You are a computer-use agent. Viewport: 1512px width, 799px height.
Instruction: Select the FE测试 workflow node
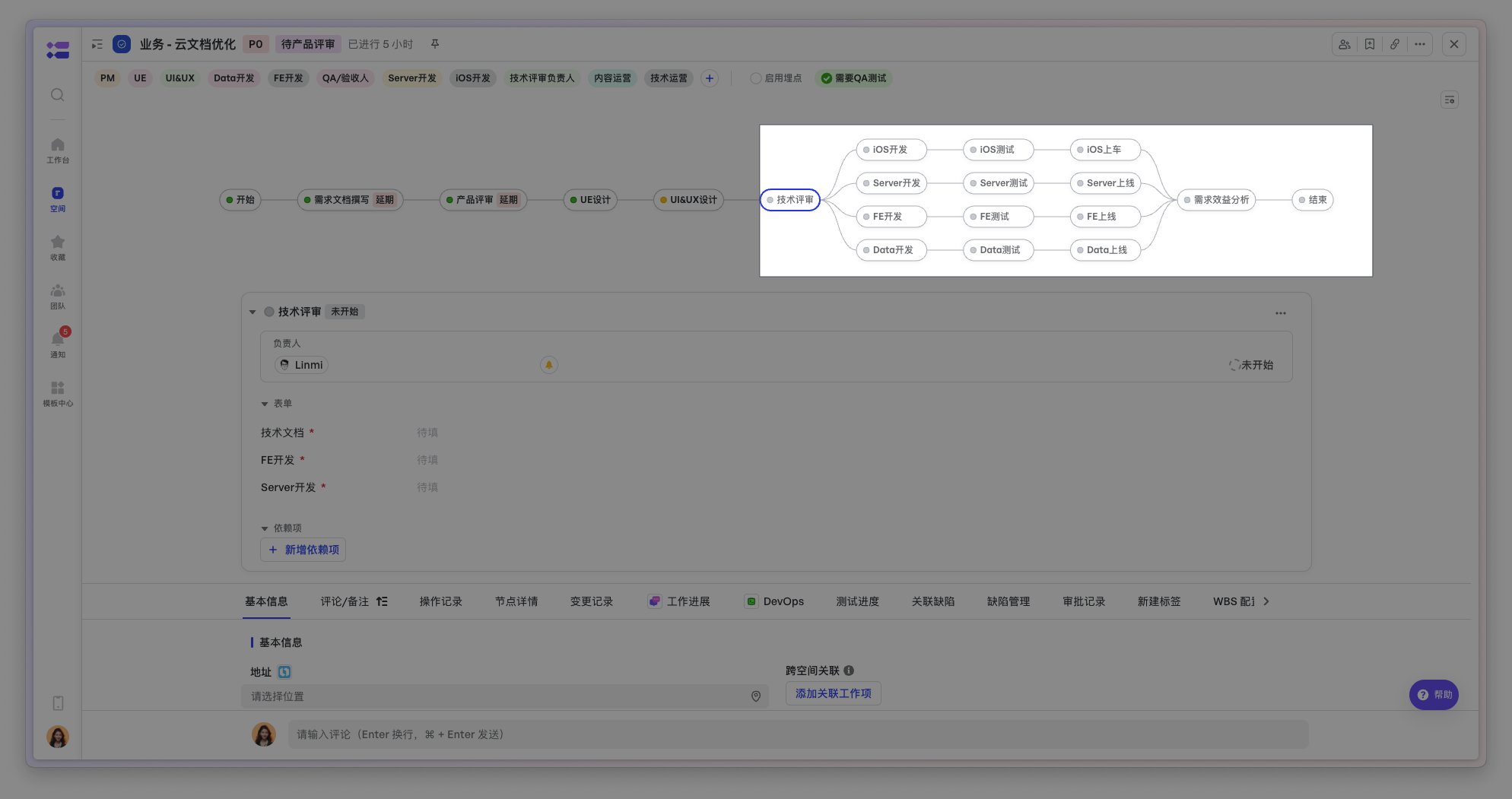point(998,217)
